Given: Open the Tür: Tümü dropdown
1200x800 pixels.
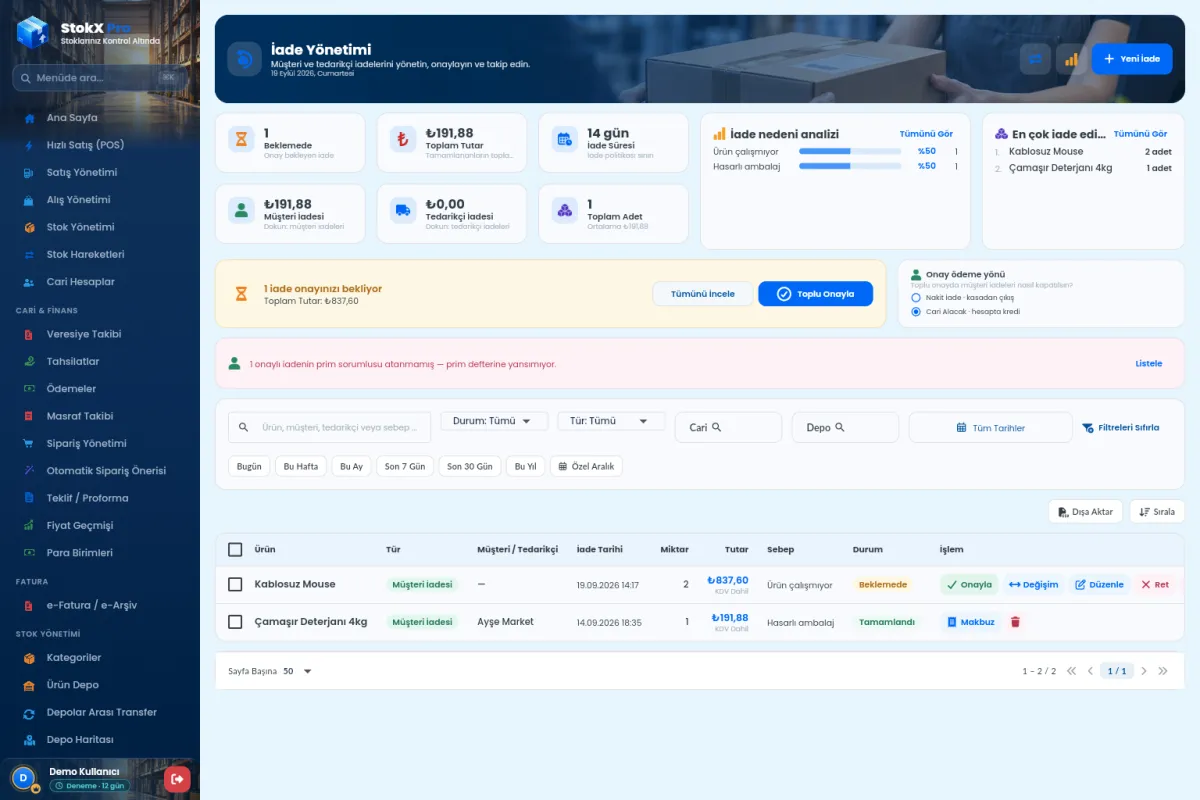Looking at the screenshot, I should click(x=611, y=421).
